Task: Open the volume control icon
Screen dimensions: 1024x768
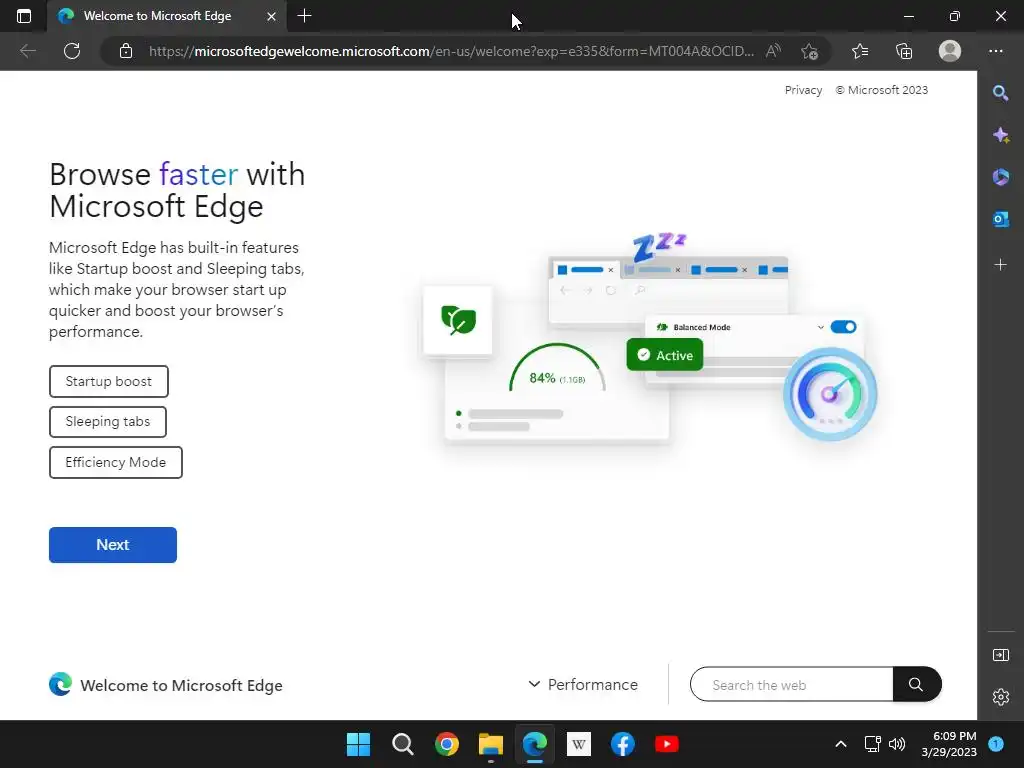Action: point(897,744)
